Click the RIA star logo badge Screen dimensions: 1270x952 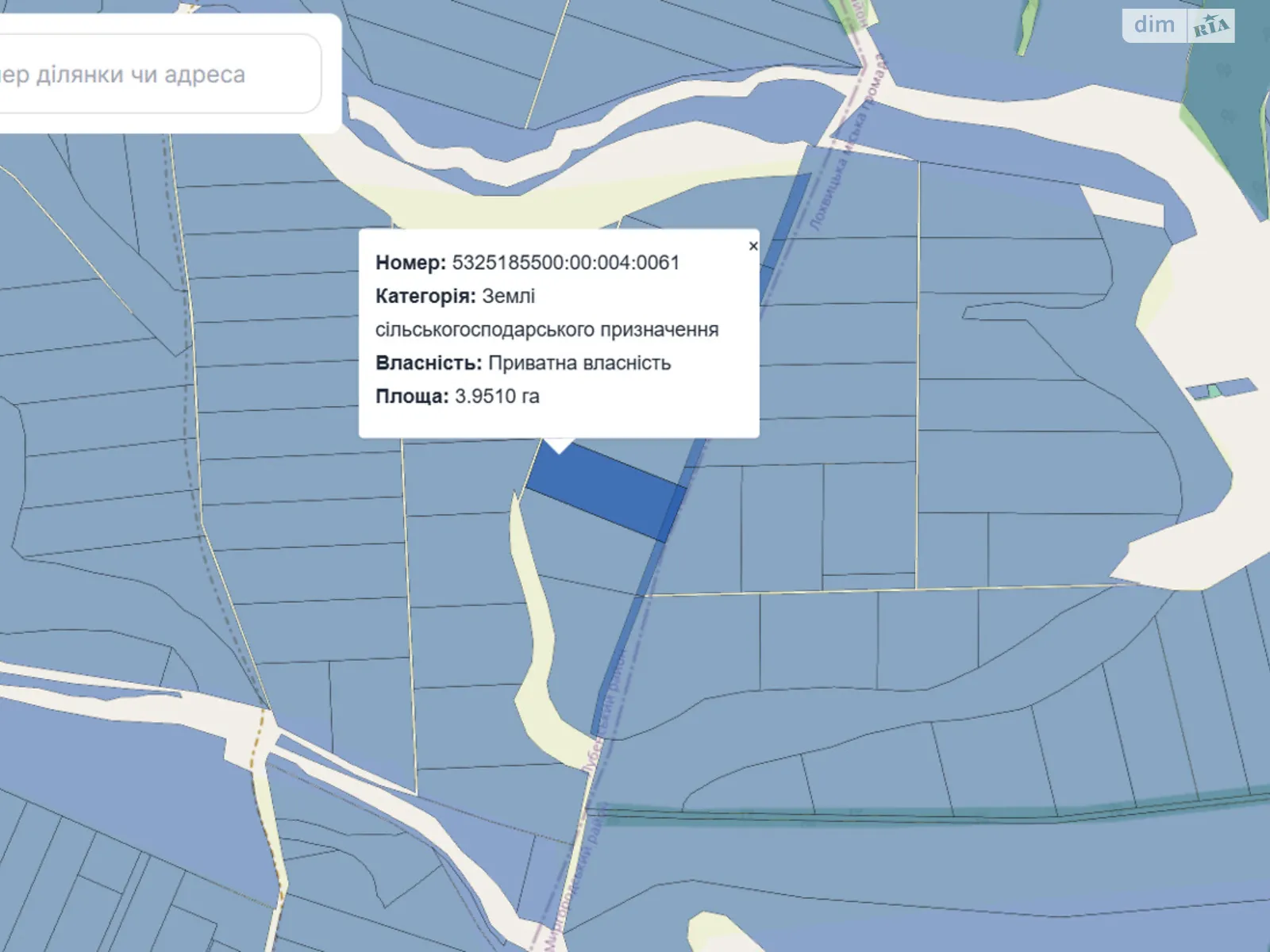pos(1211,26)
